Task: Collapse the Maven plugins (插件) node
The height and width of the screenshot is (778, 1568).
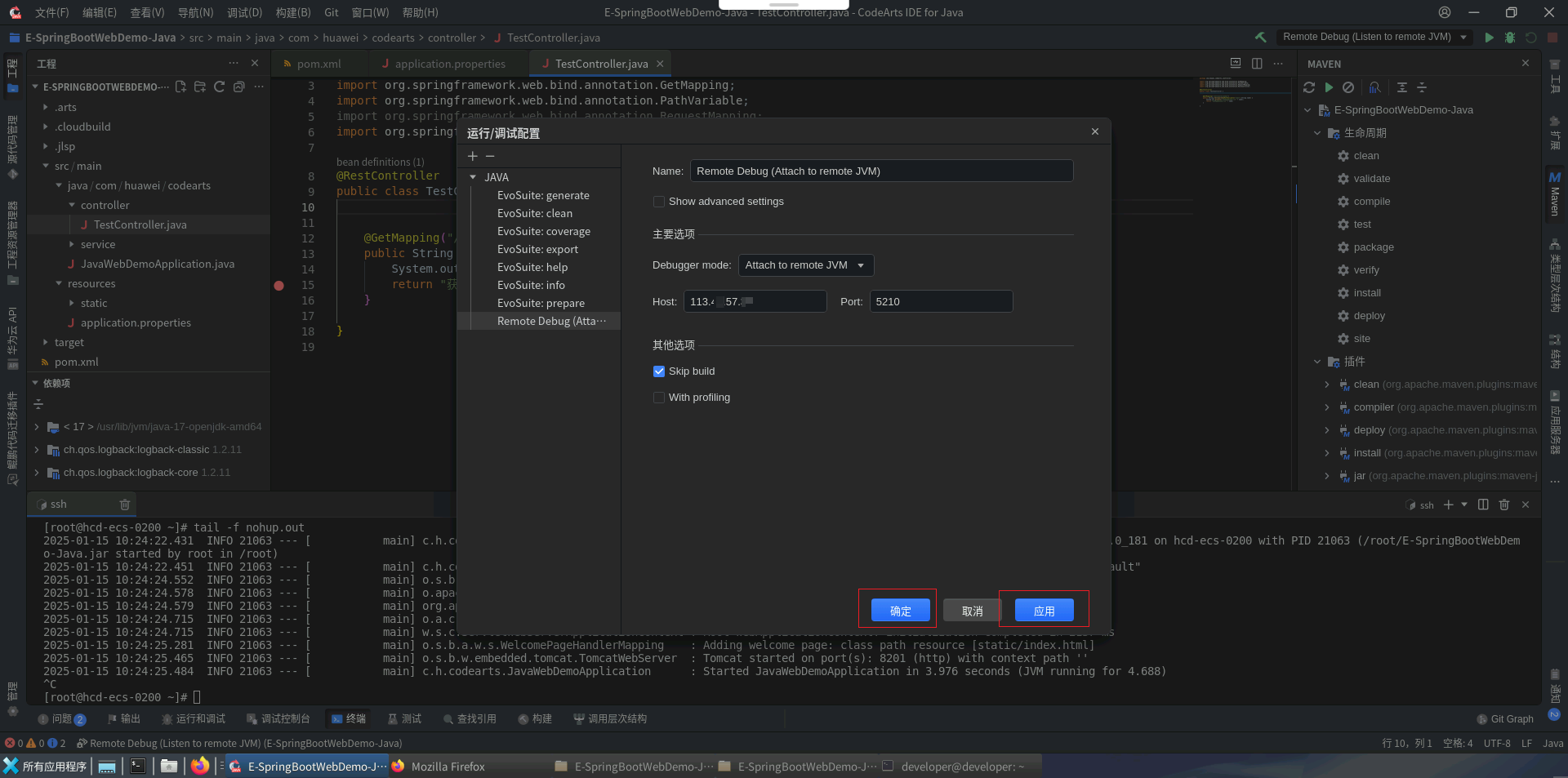Action: pyautogui.click(x=1317, y=362)
